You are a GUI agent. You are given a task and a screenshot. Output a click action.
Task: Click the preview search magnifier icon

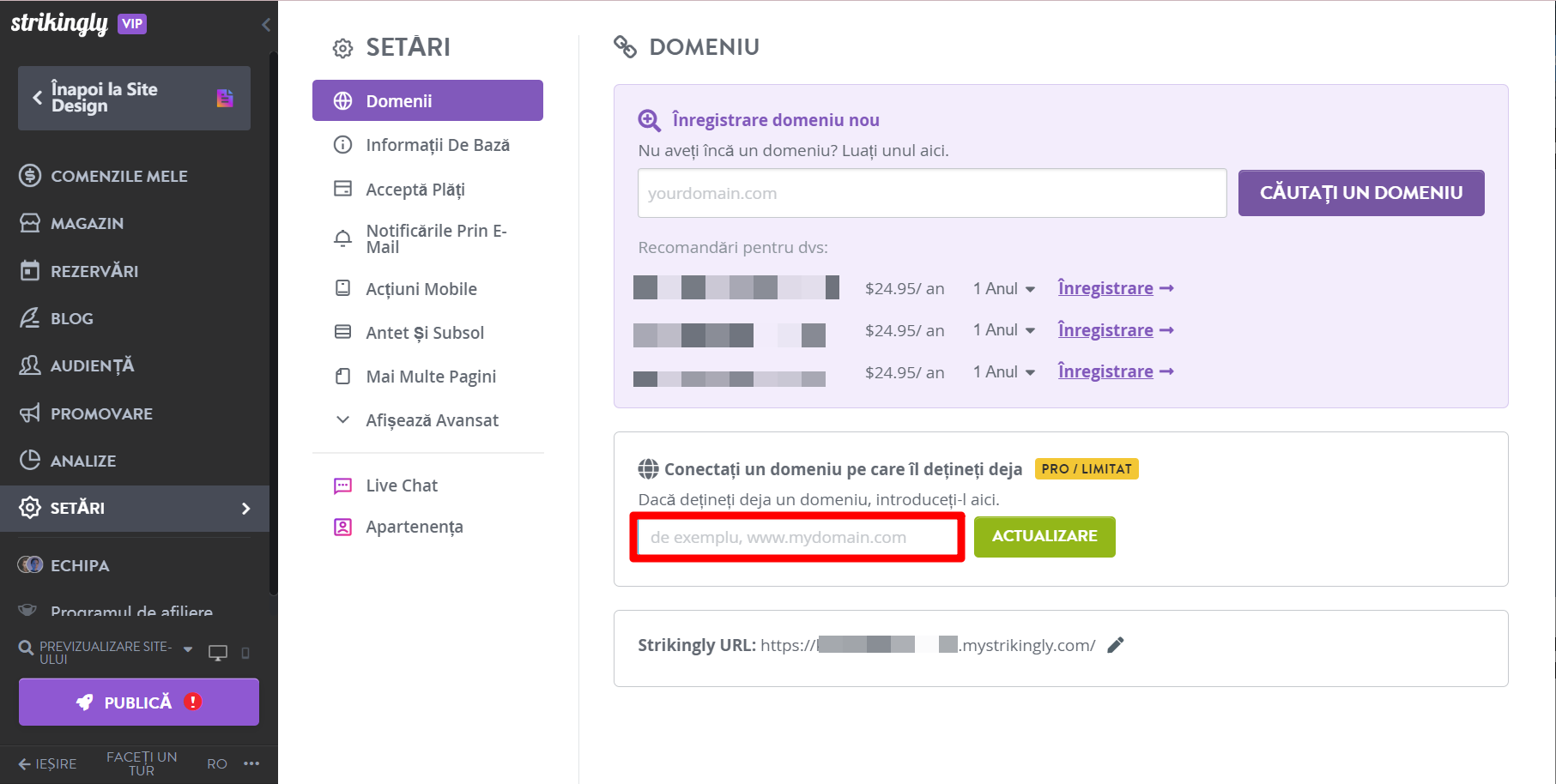(x=27, y=648)
